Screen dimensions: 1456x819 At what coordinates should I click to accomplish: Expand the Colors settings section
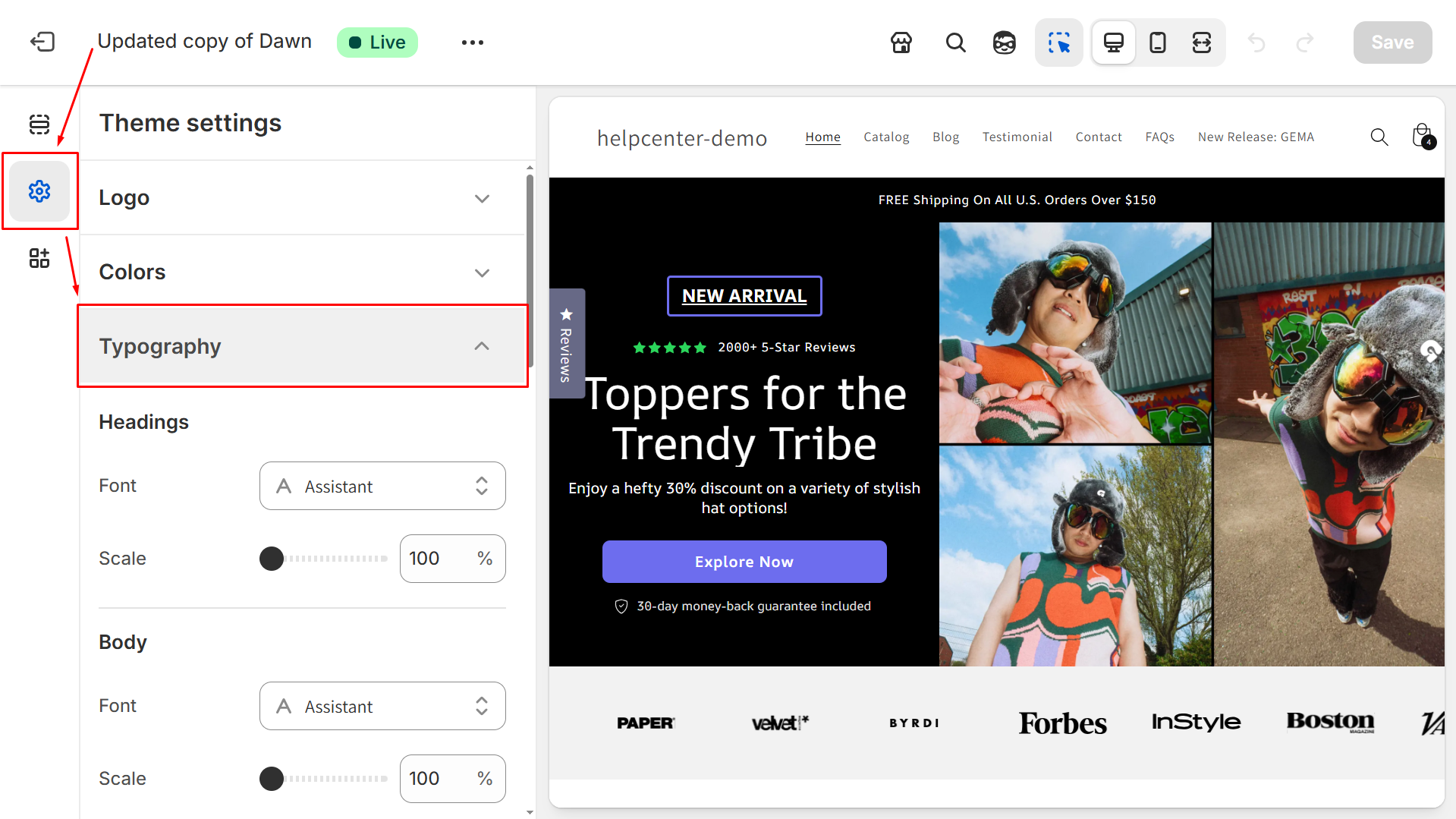302,272
